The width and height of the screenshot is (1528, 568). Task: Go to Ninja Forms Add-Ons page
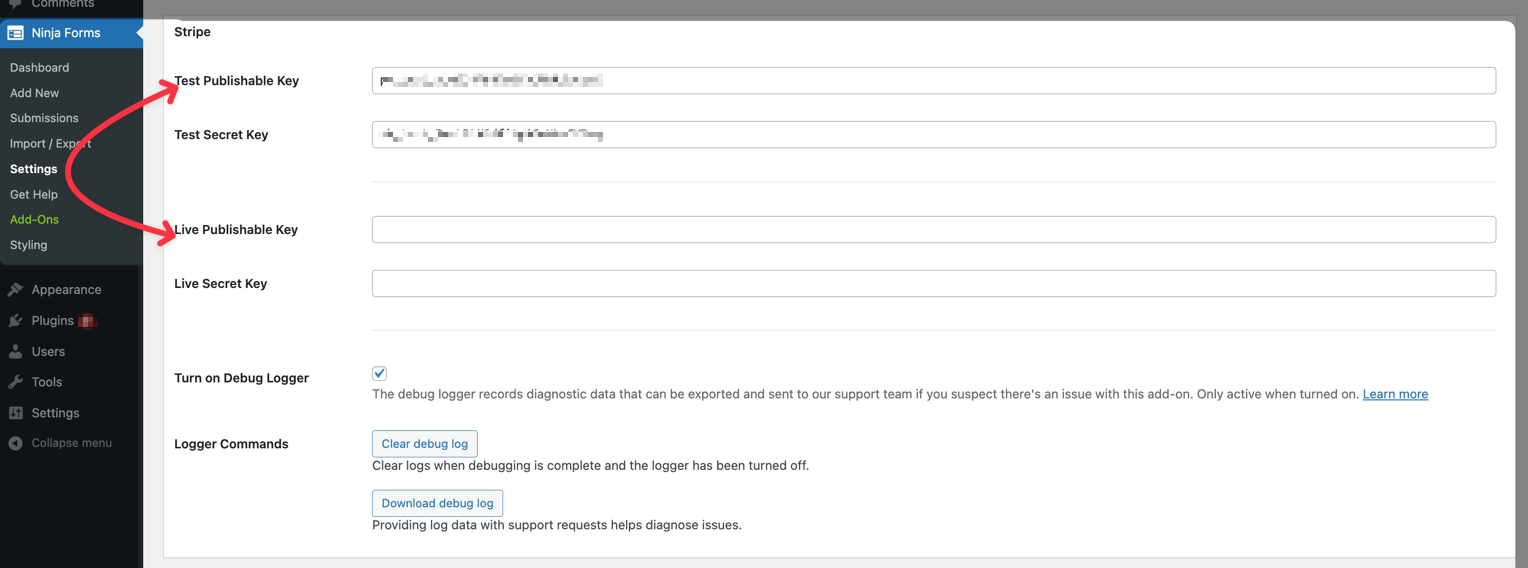[x=35, y=220]
